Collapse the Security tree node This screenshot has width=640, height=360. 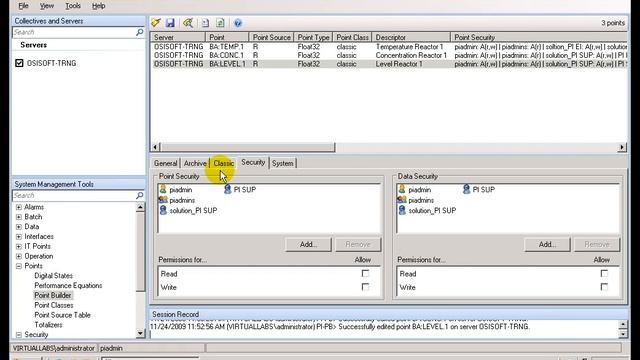coord(19,334)
